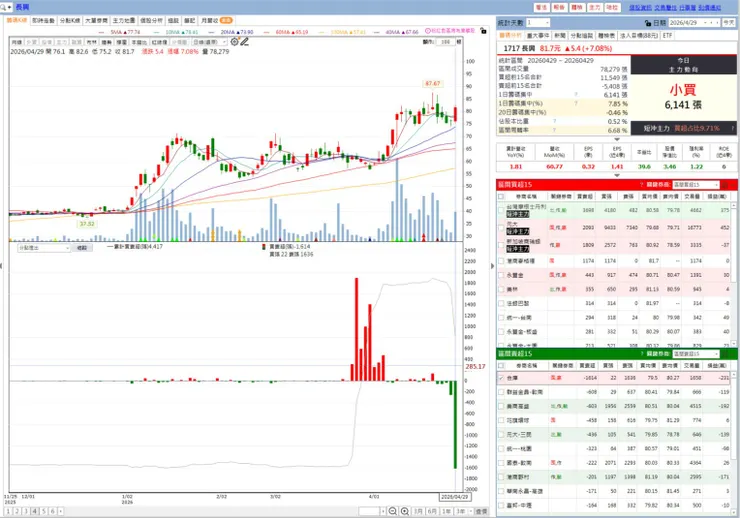Tick the 賣超15 table header checkbox
The height and width of the screenshot is (518, 740).
(501, 366)
